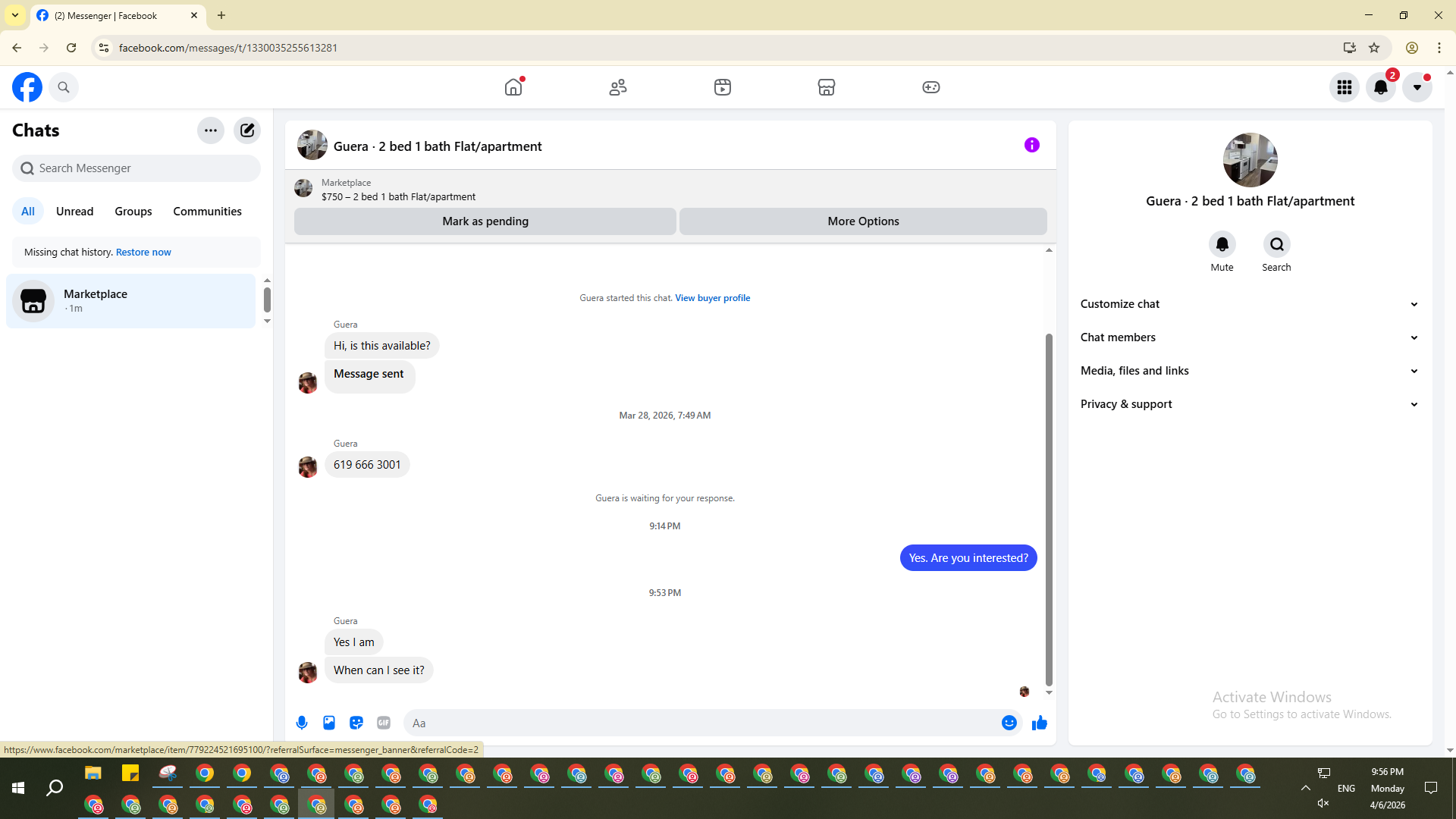Click the phone number message 619 666 3001
The width and height of the screenshot is (1456, 819).
pos(367,465)
